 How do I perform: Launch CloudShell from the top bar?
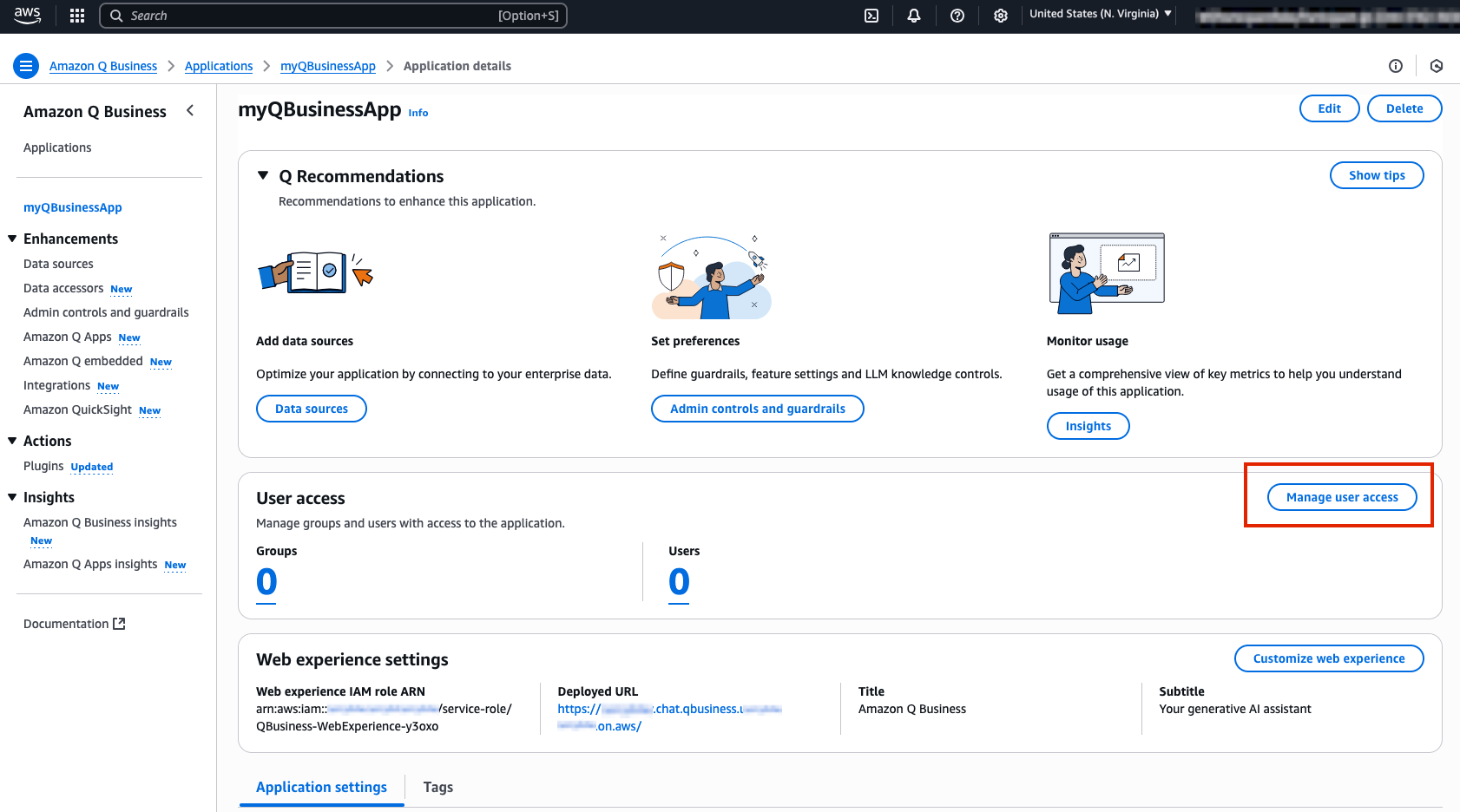click(x=871, y=16)
